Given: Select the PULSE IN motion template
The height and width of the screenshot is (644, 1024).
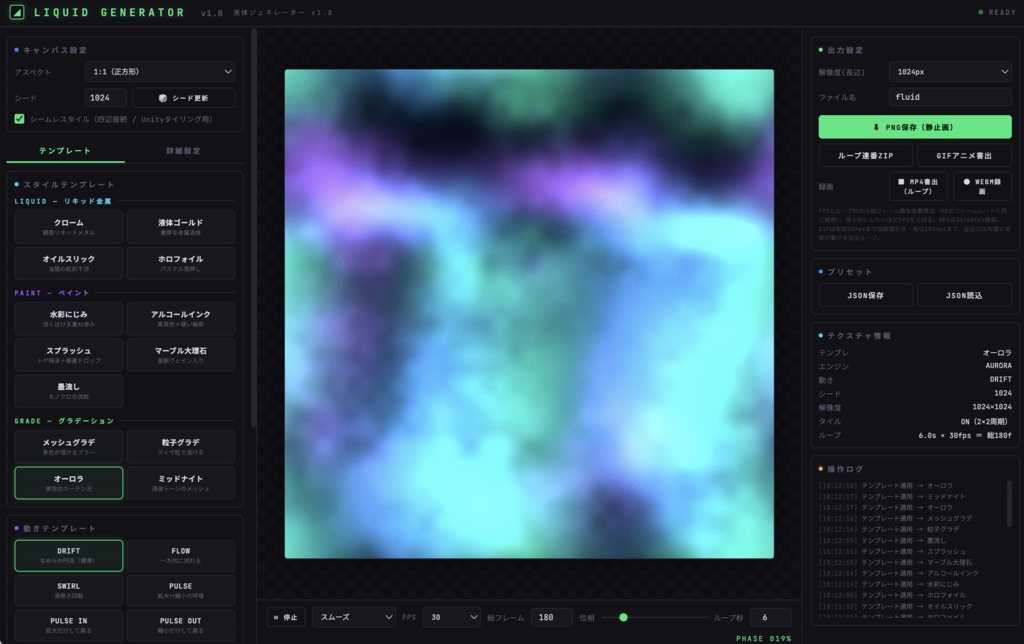Looking at the screenshot, I should click(69, 625).
